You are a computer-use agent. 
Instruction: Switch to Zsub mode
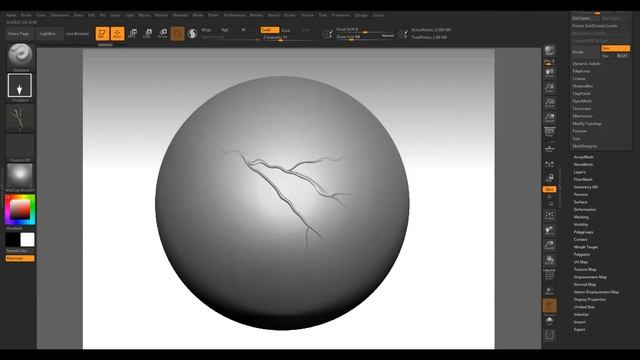(286, 30)
